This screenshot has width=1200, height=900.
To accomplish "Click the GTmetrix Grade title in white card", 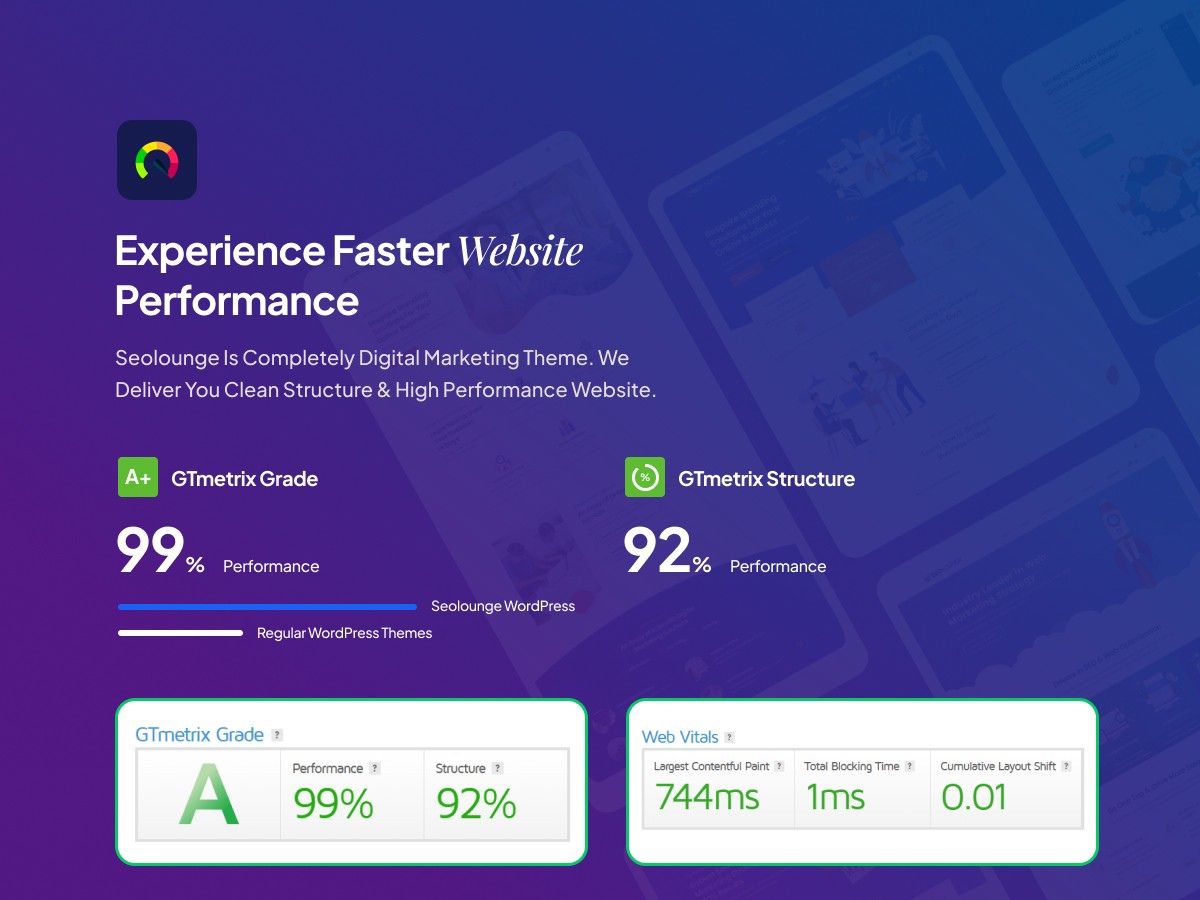I will 199,735.
